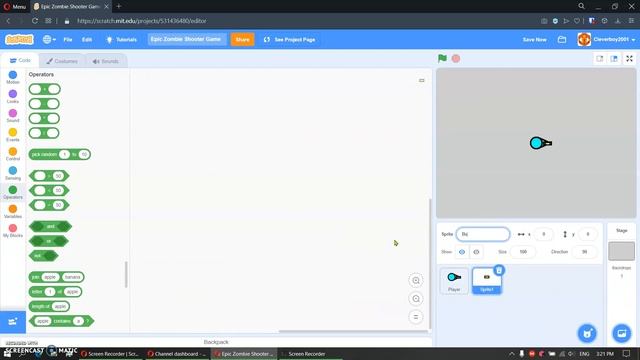Select the Looks block category
This screenshot has width=640, height=360.
pyautogui.click(x=13, y=96)
